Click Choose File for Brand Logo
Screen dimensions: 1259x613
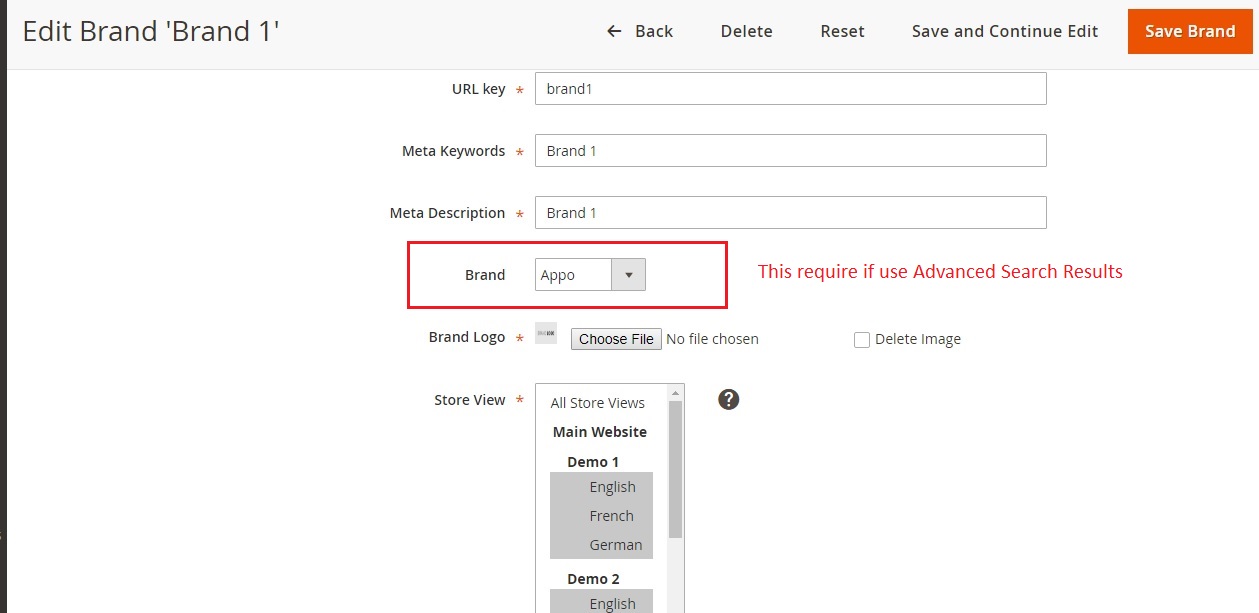point(616,339)
